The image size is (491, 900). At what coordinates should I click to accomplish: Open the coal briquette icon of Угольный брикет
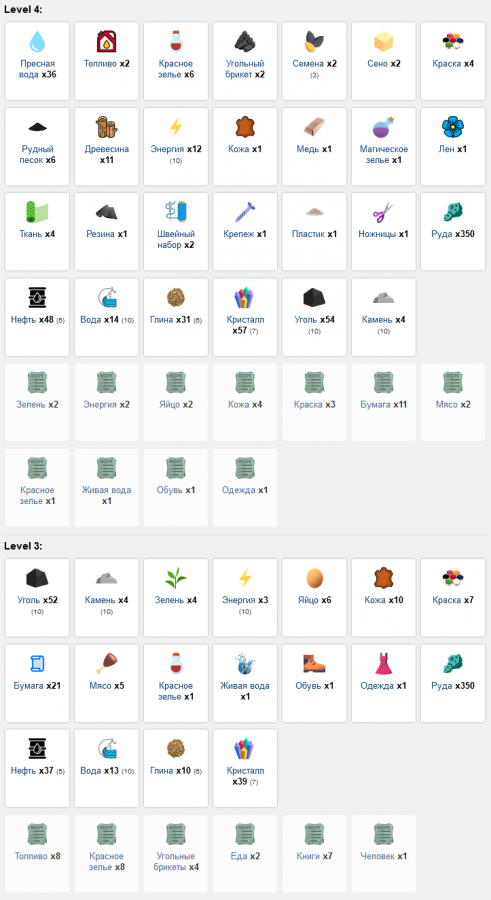click(x=245, y=42)
